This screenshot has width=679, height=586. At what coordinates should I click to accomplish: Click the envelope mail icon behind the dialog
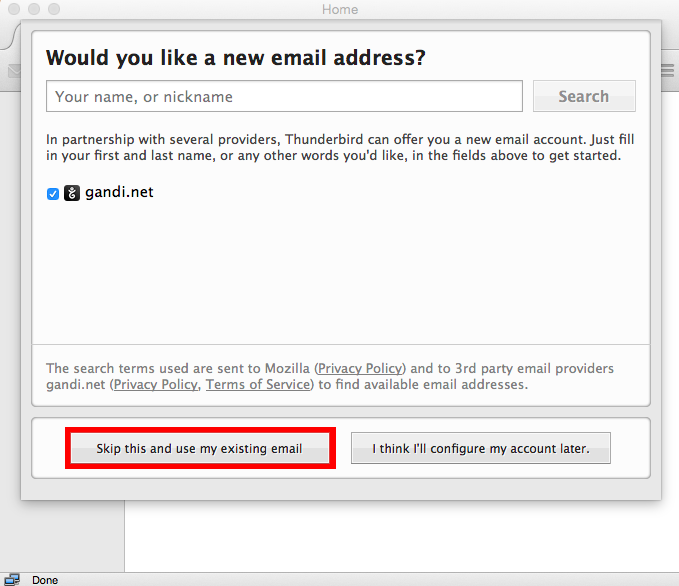tap(14, 71)
